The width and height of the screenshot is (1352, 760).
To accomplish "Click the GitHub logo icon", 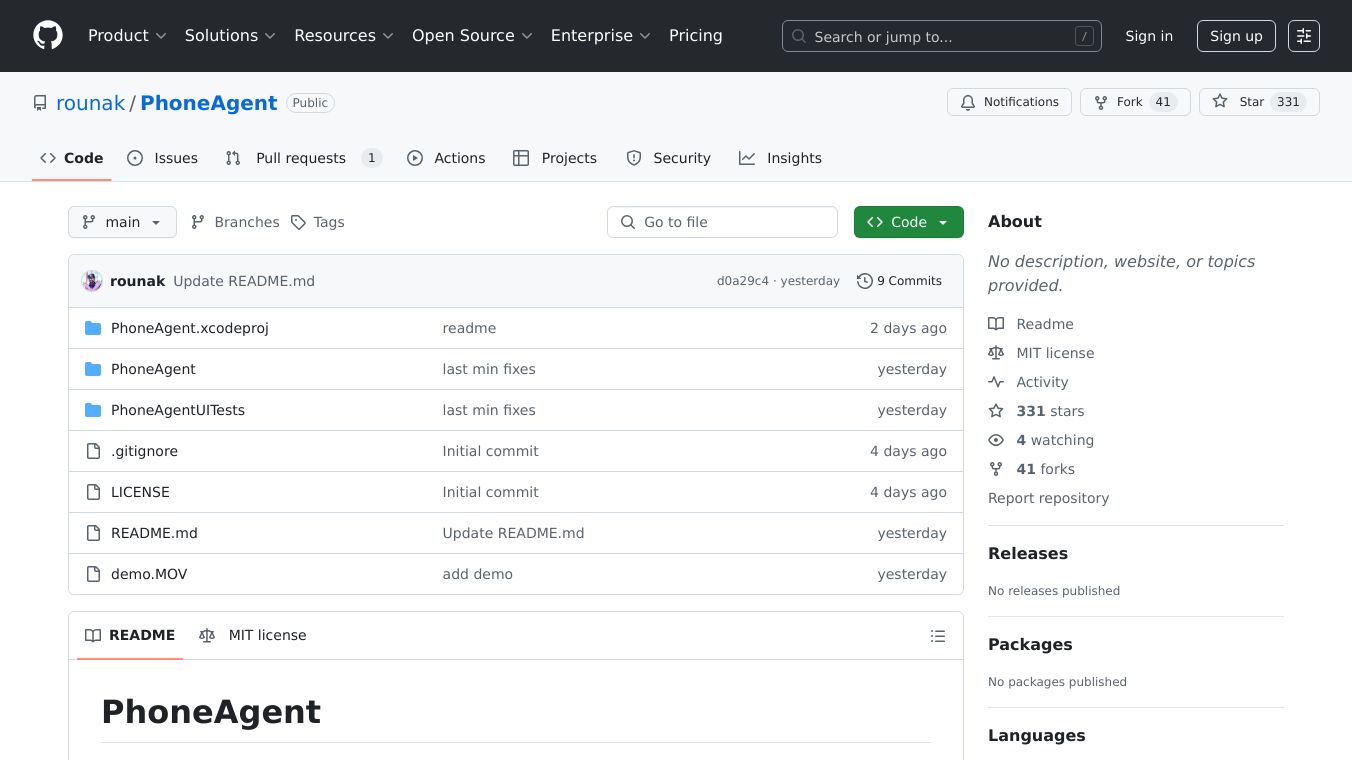I will [48, 36].
